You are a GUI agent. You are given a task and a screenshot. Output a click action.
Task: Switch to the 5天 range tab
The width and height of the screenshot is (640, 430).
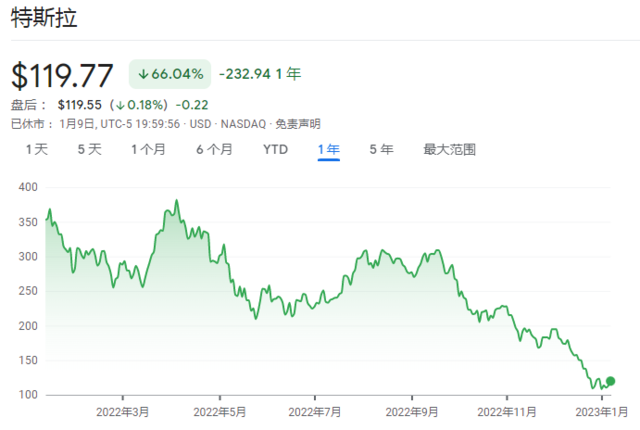click(x=89, y=149)
